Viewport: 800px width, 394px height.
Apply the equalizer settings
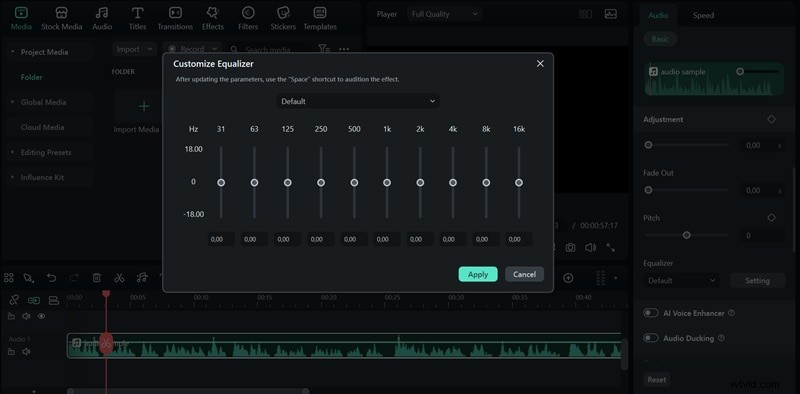pos(478,274)
